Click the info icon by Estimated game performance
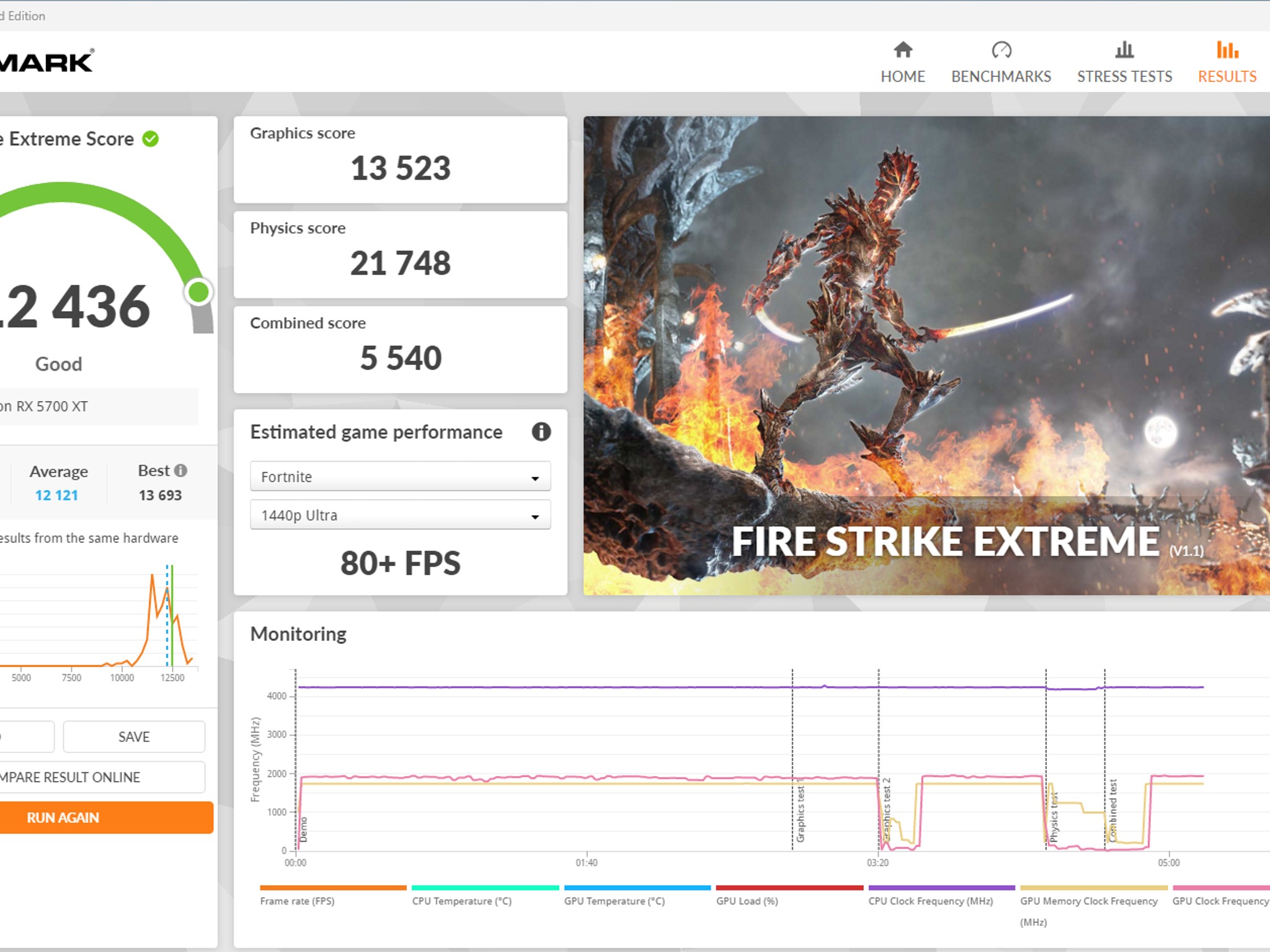The image size is (1270, 952). 541,431
